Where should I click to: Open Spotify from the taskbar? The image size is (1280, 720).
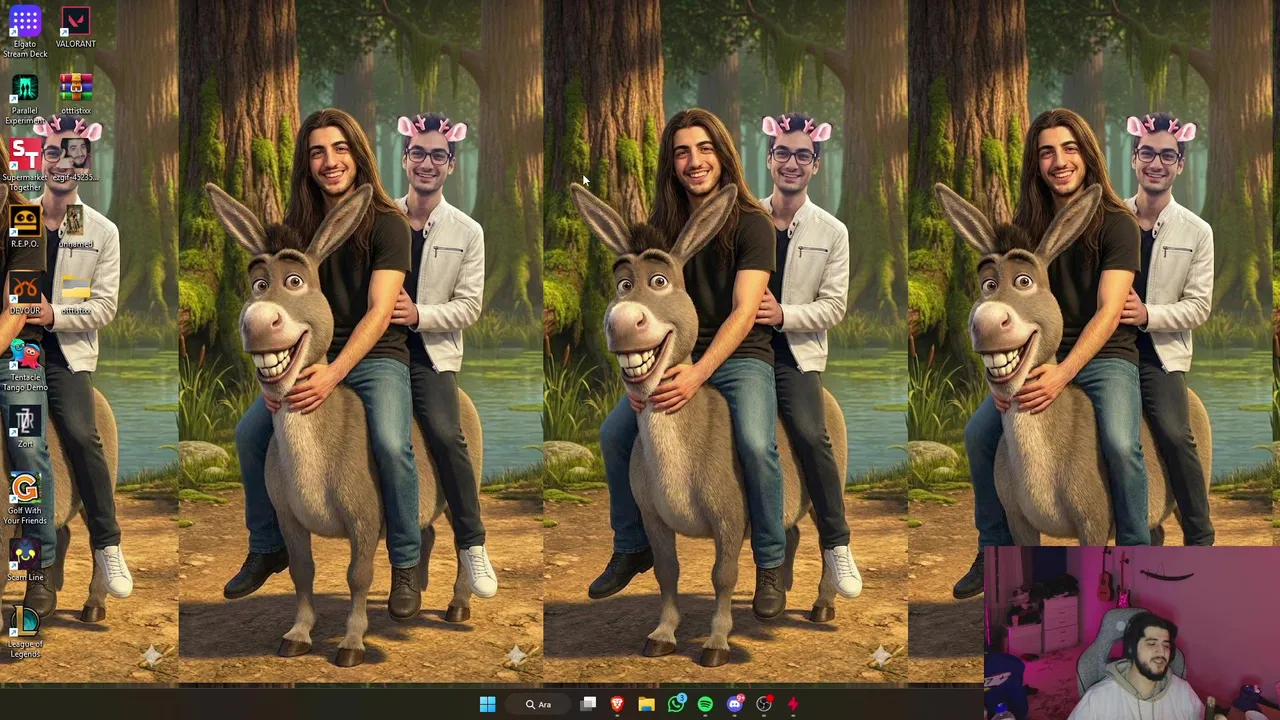[705, 704]
